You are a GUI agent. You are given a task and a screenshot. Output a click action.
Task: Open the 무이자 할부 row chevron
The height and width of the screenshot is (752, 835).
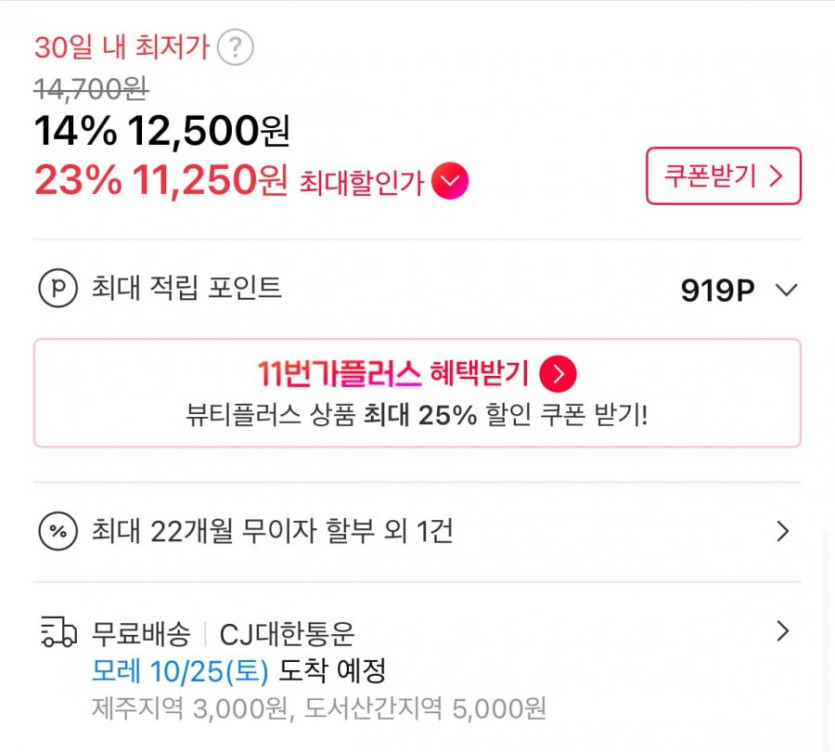click(x=782, y=531)
